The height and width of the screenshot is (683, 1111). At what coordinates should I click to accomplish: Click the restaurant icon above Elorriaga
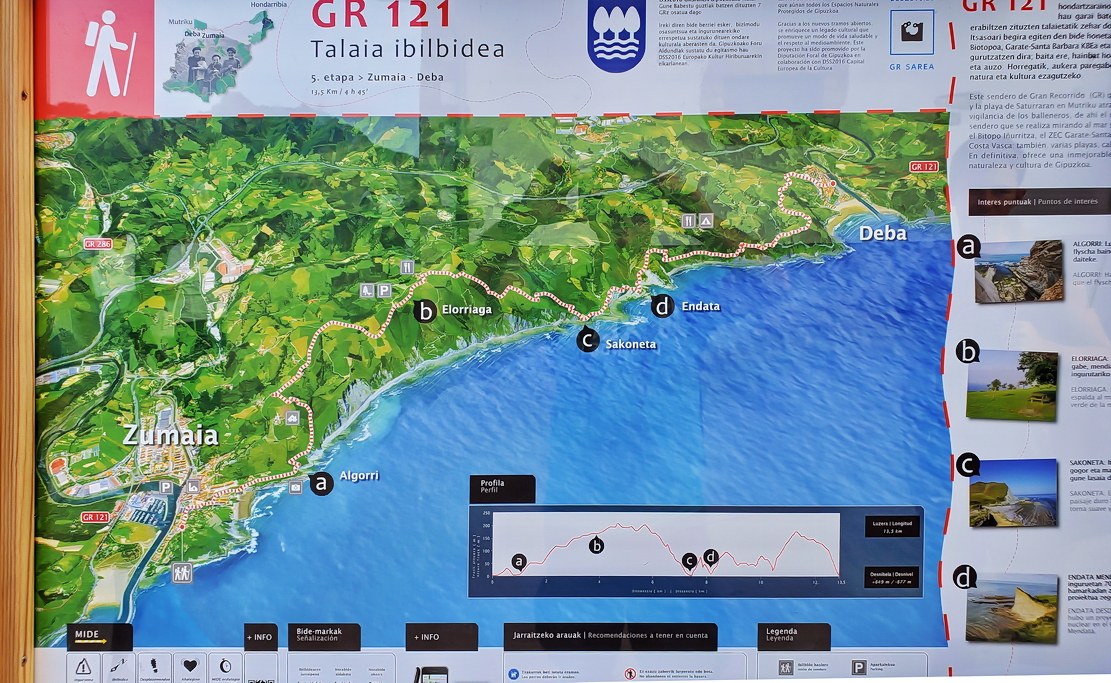407,267
